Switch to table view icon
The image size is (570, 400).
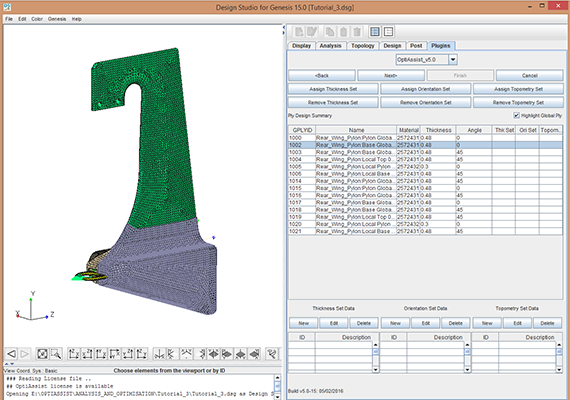(375, 32)
